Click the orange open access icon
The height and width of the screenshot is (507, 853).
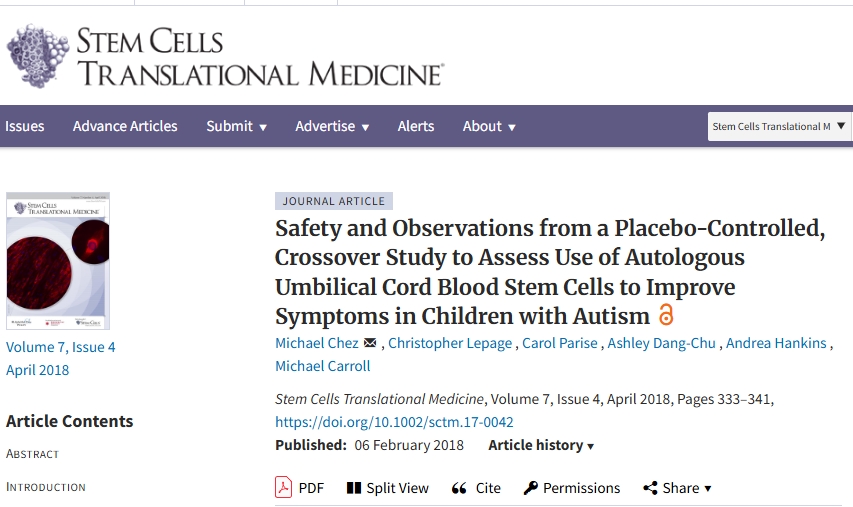tap(666, 316)
